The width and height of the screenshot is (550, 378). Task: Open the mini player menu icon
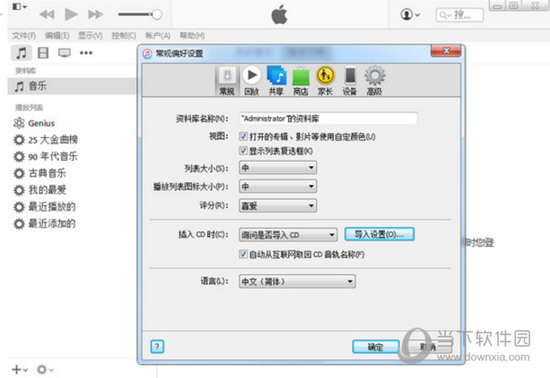pyautogui.click(x=19, y=7)
